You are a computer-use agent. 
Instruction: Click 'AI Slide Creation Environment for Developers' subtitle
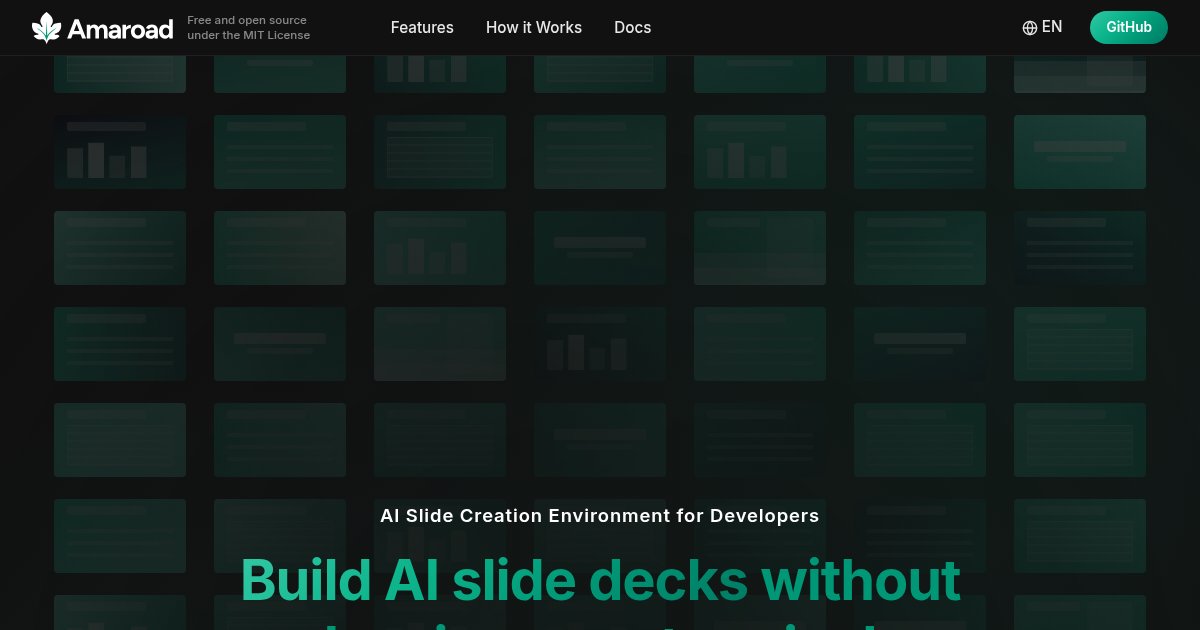[600, 516]
